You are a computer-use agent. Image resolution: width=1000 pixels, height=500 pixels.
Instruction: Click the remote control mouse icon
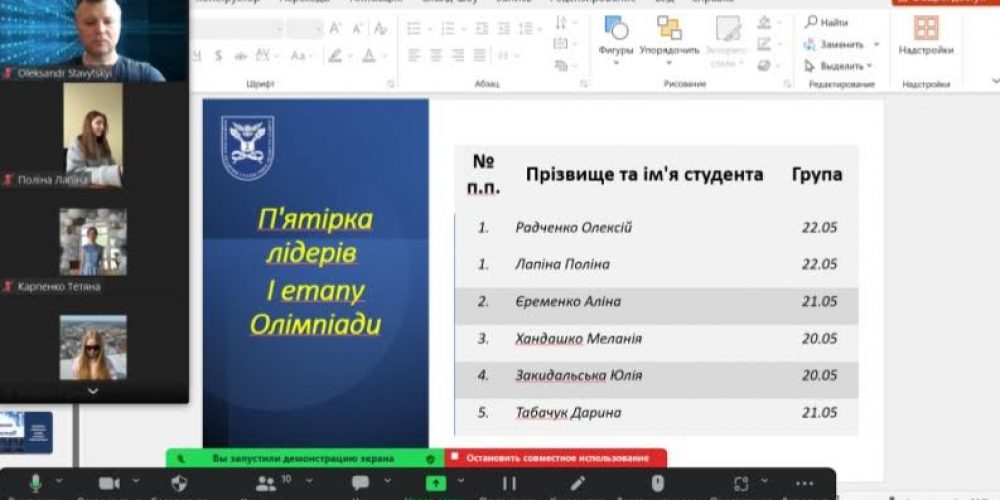pyautogui.click(x=657, y=483)
